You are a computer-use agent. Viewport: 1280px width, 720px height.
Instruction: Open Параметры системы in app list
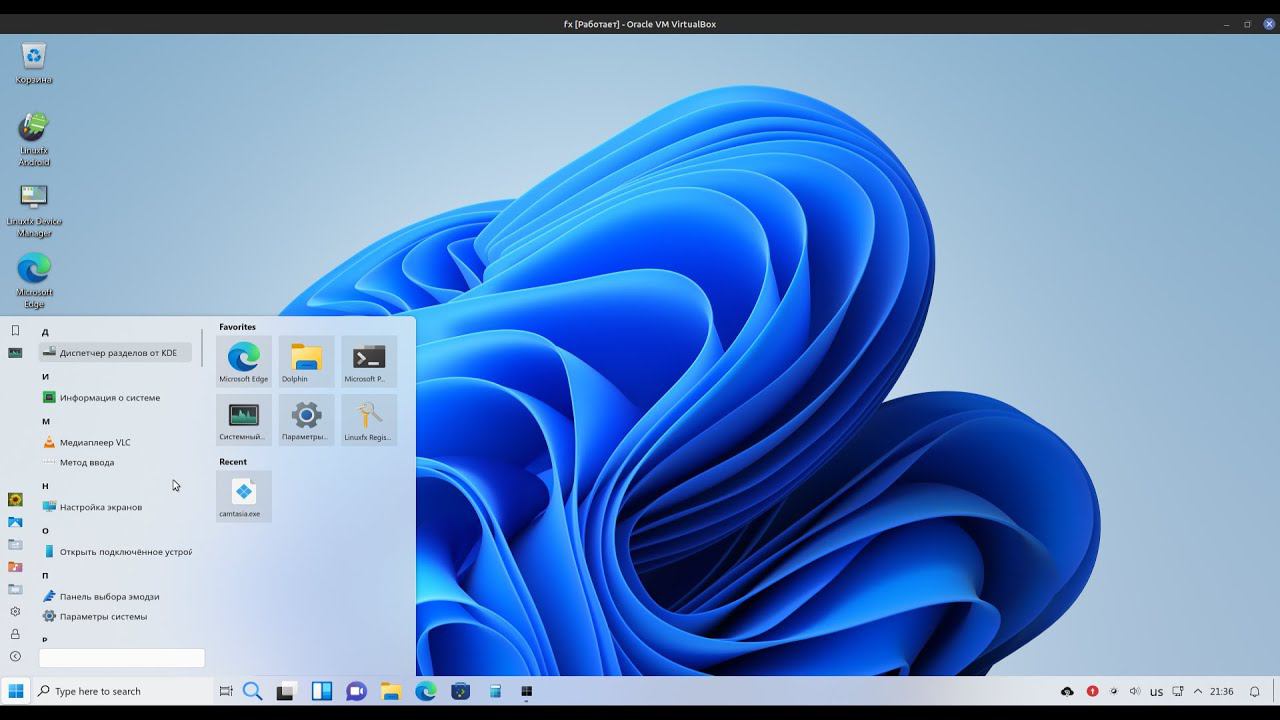point(115,616)
